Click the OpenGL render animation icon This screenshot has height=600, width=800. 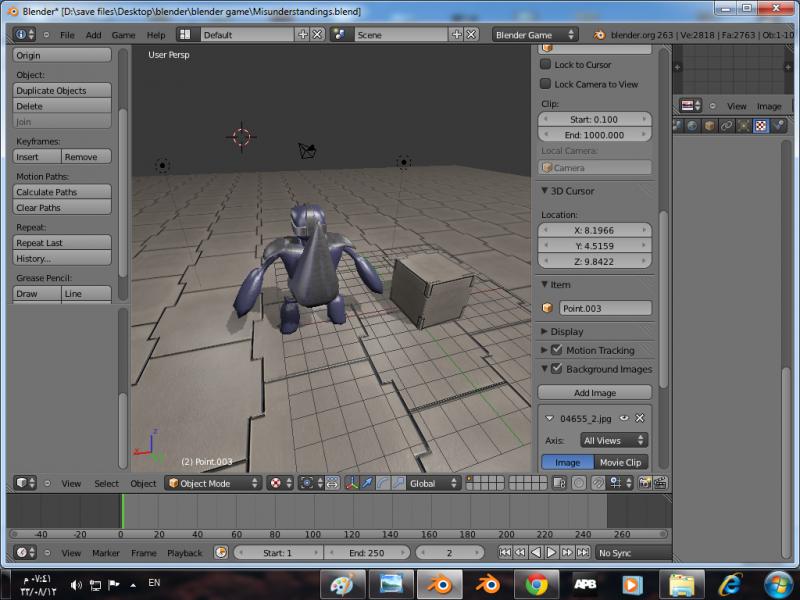click(660, 483)
